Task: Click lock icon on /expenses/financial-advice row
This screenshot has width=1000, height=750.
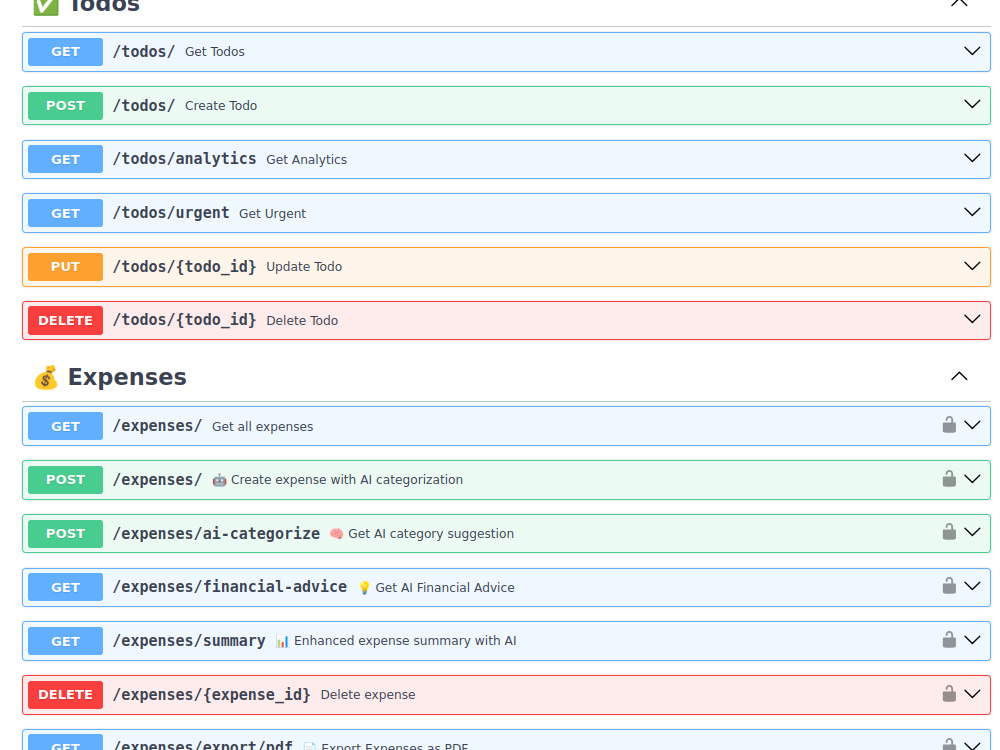Action: (x=949, y=585)
